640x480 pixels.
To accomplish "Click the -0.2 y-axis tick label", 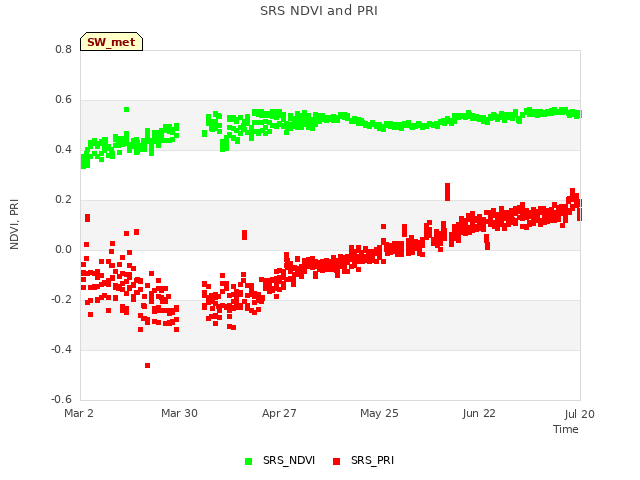I will [61, 300].
